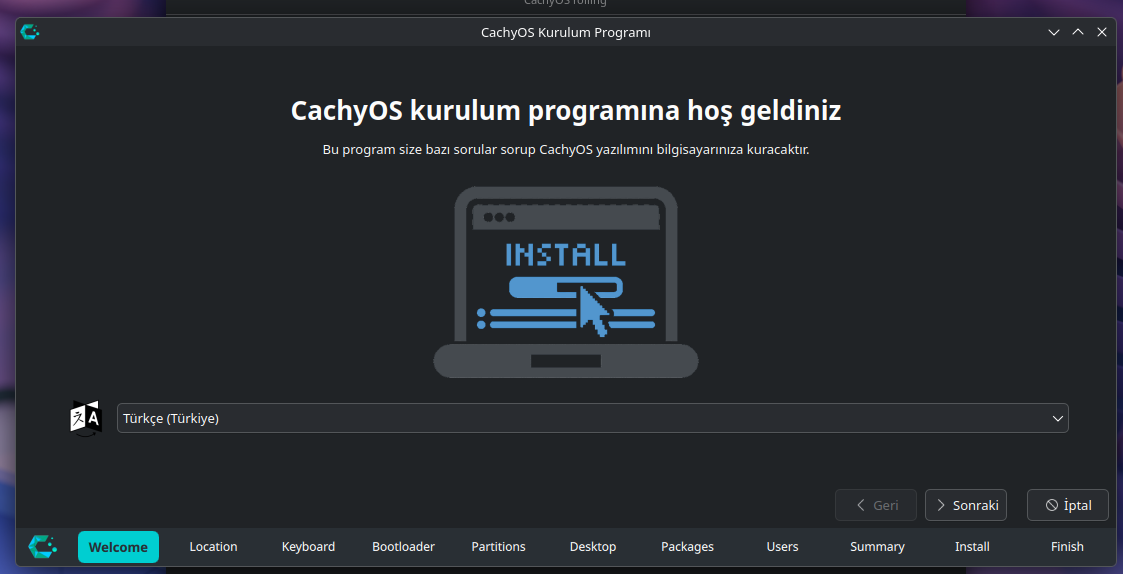
Task: Expand language list using dropdown chevron
Action: 1057,418
